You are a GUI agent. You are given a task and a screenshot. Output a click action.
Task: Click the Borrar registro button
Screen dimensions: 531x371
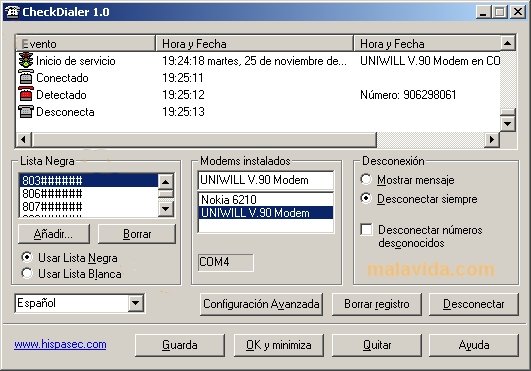click(377, 304)
